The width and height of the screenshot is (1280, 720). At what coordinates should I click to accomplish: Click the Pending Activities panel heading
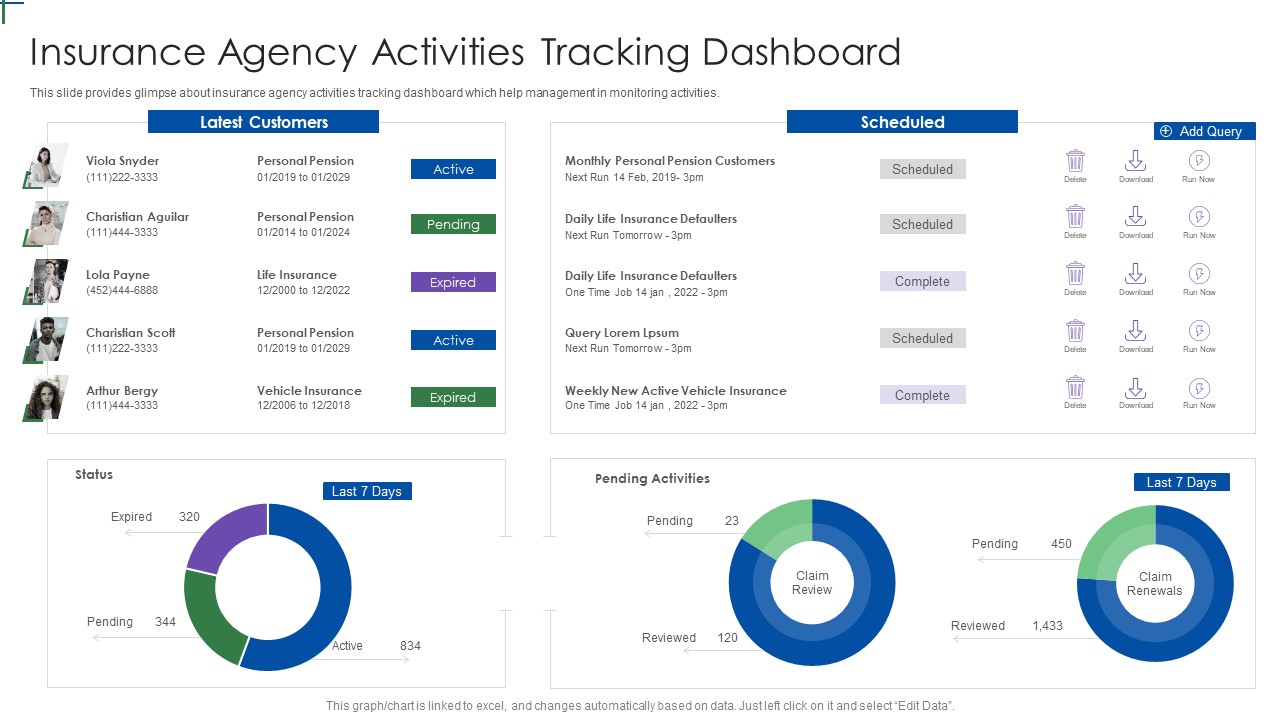[x=652, y=479]
